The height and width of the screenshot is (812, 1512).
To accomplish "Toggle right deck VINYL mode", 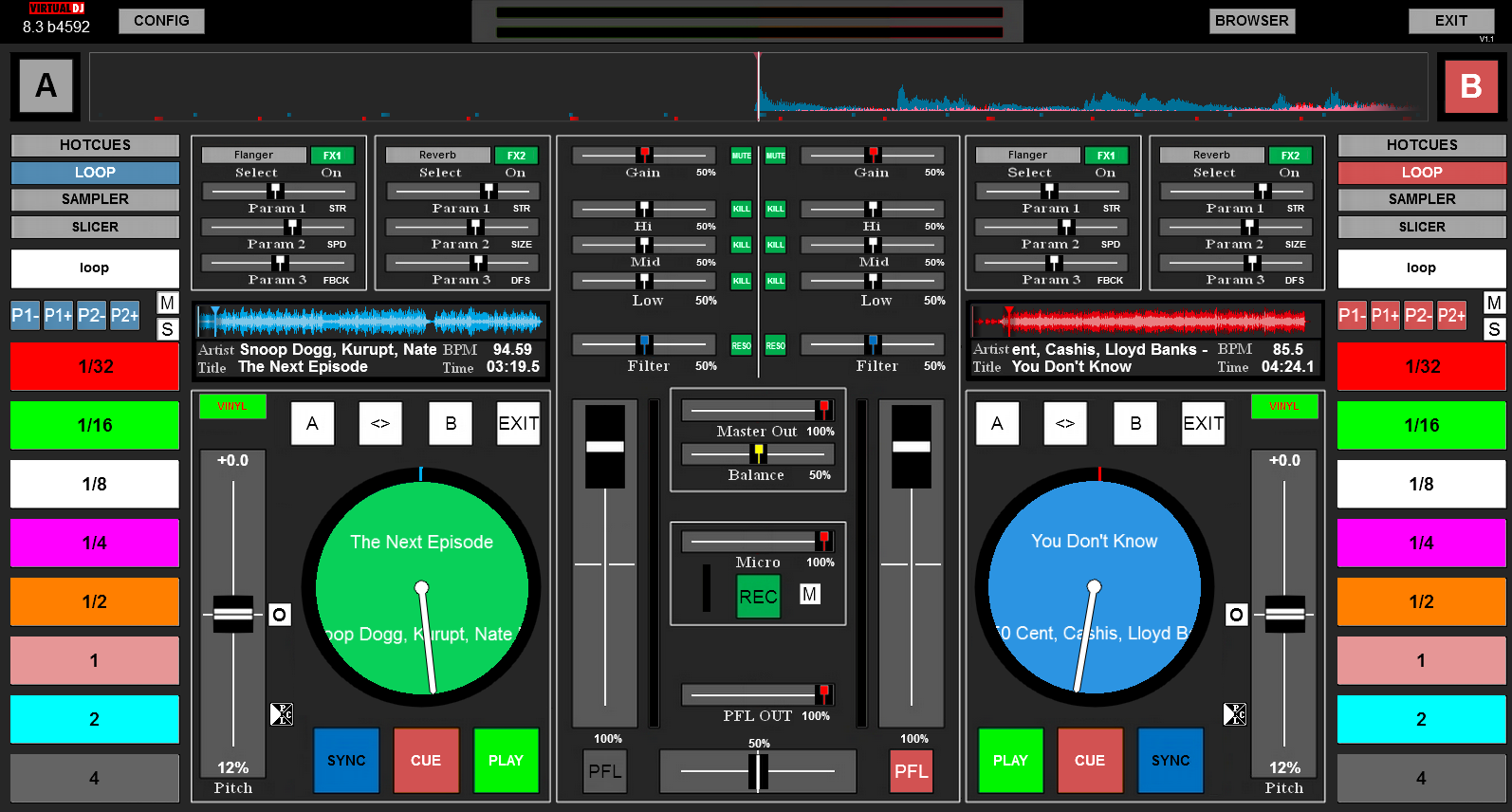I will 1283,406.
